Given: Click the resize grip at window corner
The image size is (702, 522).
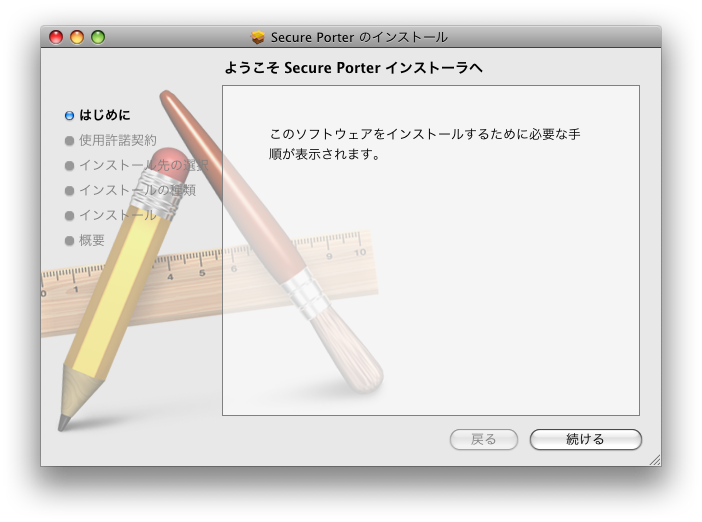Looking at the screenshot, I should pos(655,460).
